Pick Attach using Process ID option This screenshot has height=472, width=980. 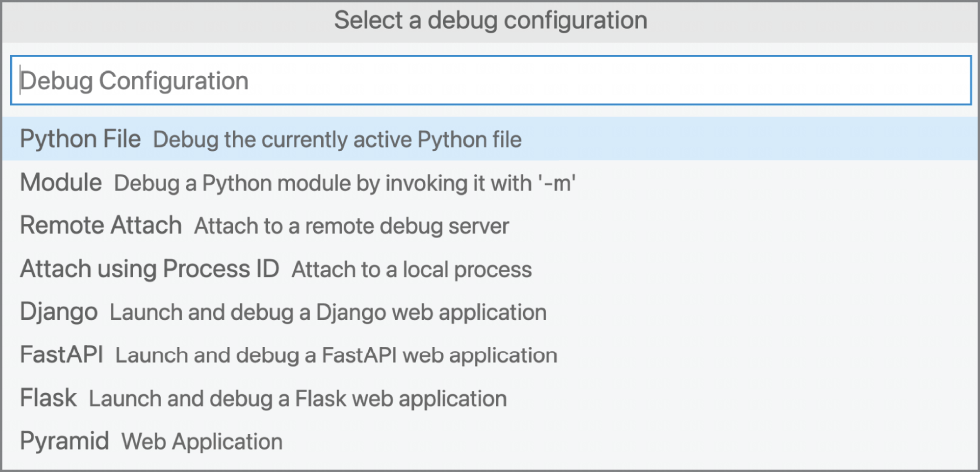pyautogui.click(x=490, y=269)
